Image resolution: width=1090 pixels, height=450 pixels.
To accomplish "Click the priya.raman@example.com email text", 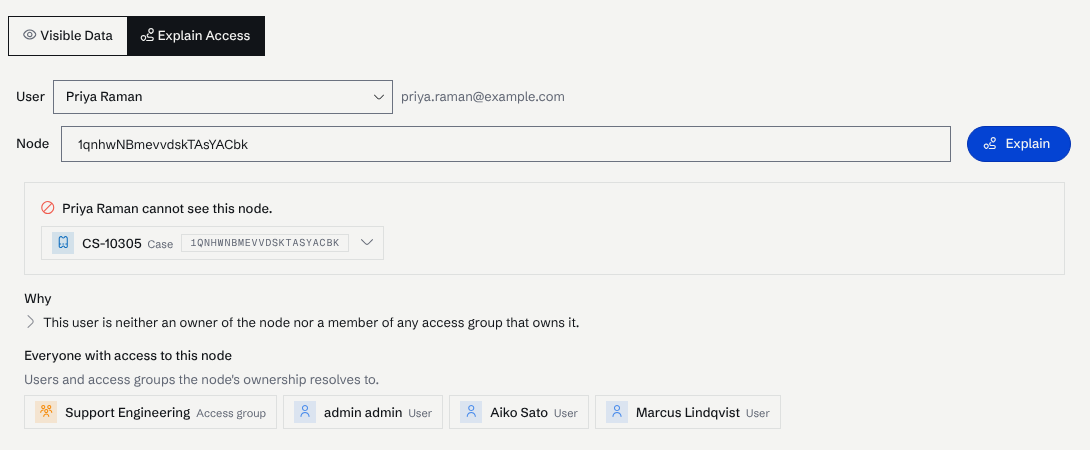I will click(482, 97).
